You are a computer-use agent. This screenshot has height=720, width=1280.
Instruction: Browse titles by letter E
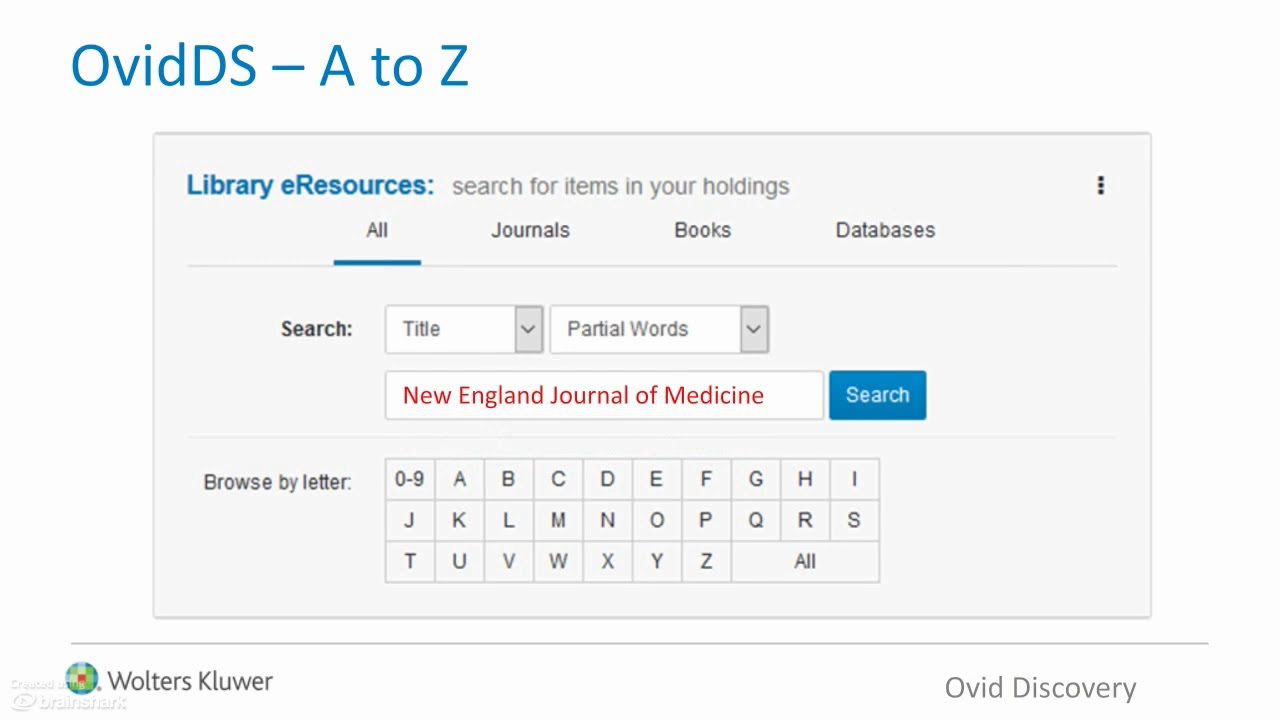point(656,479)
